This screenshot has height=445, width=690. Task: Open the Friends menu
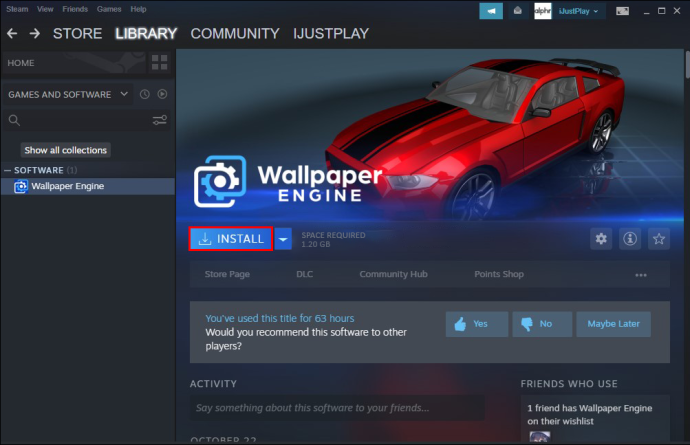coord(75,9)
